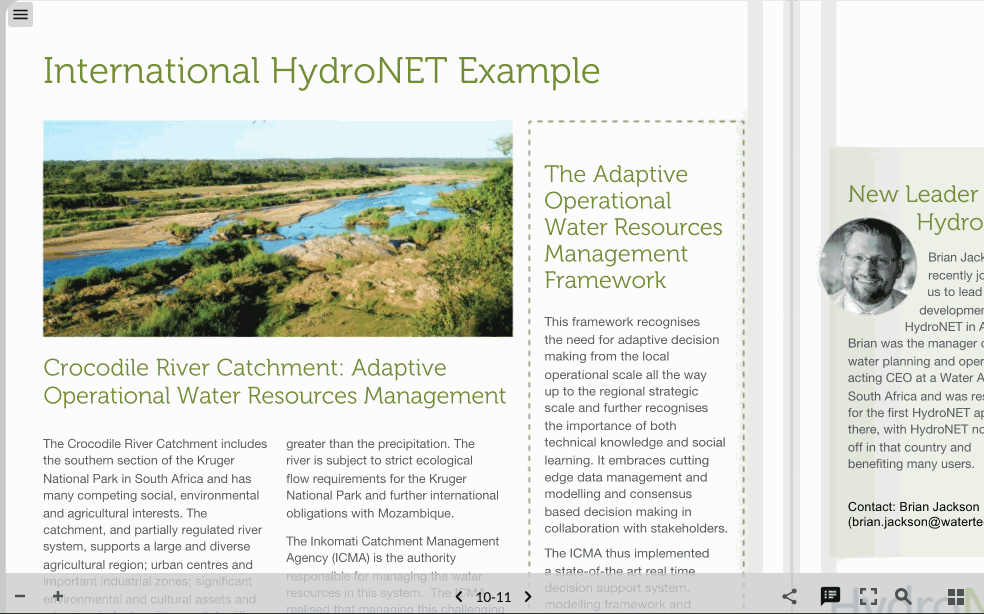Screen dimensions: 984x614
Task: Click the brian.jackson email address
Action: 916,522
